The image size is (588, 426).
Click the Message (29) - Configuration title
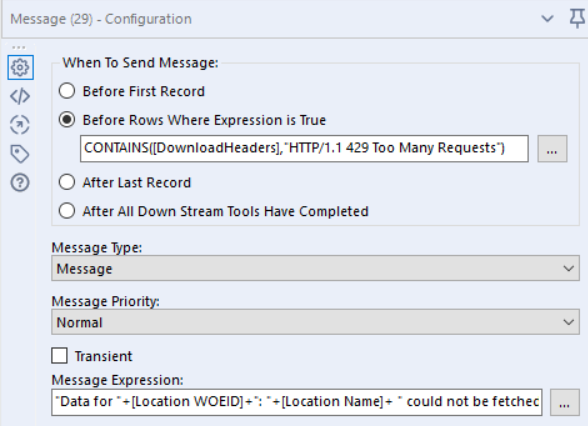[101, 19]
